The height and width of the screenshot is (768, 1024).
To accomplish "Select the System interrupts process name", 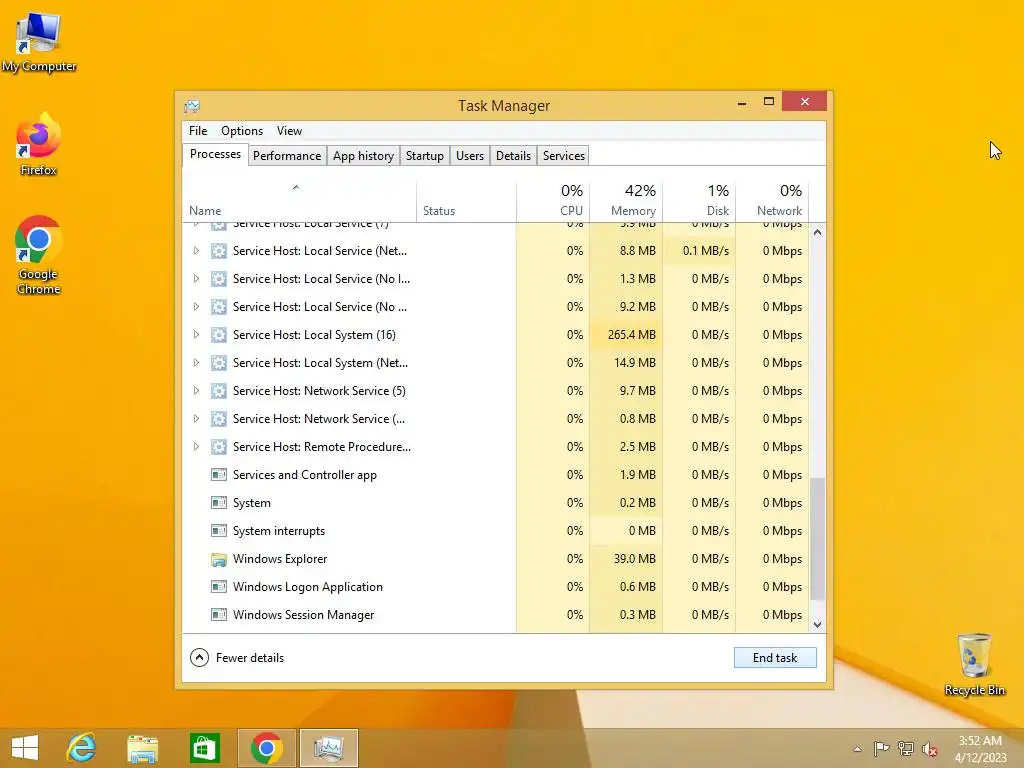I will (x=279, y=531).
